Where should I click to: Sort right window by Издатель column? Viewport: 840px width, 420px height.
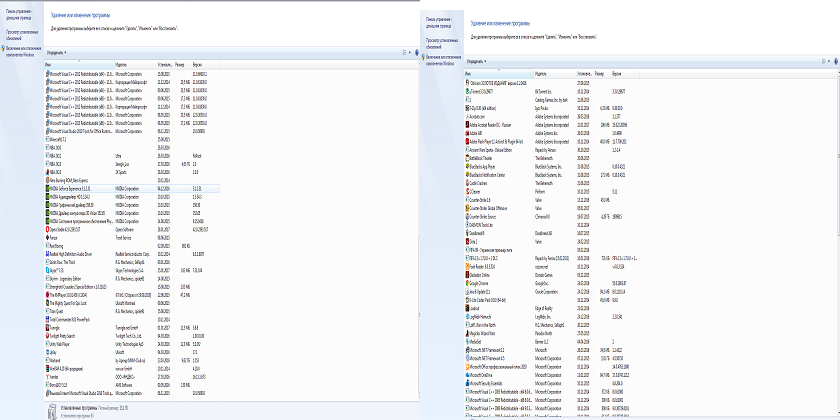(555, 73)
